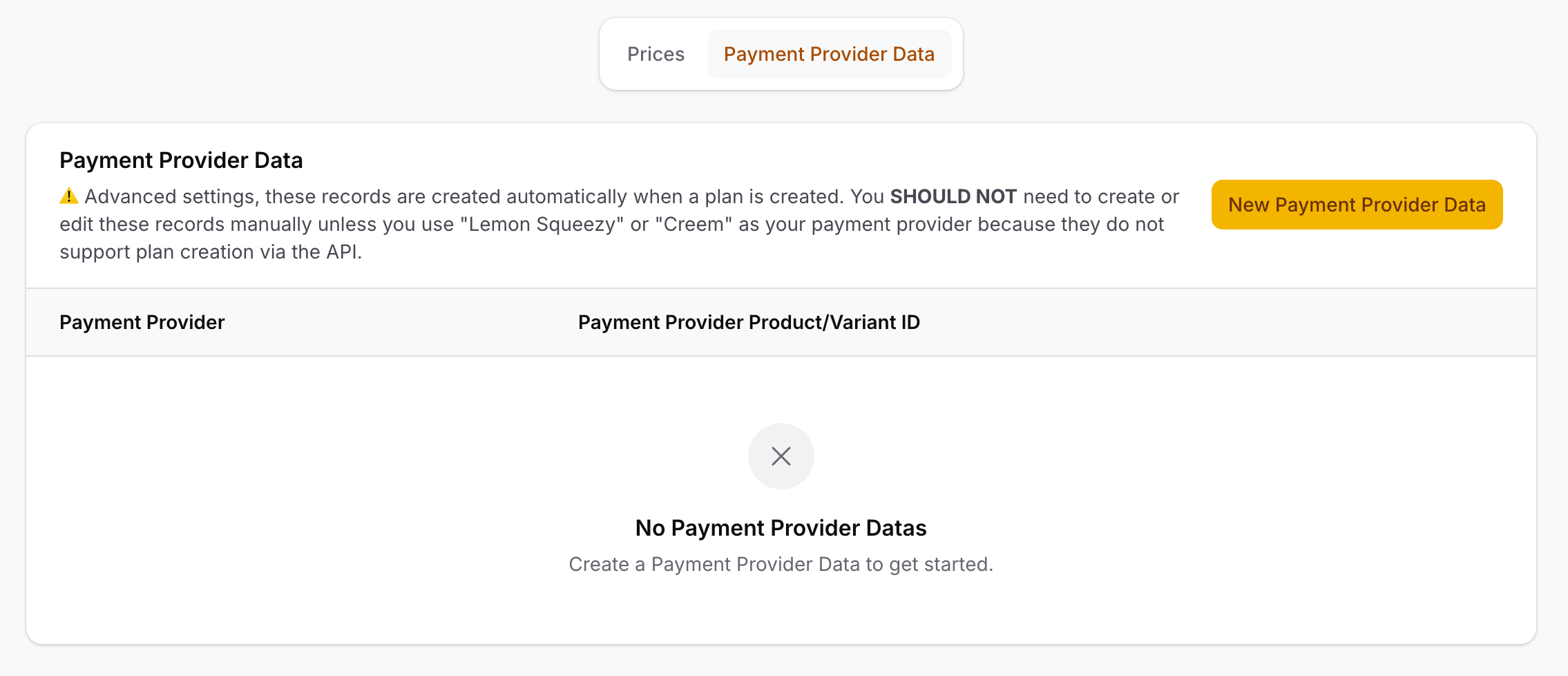This screenshot has width=1568, height=676.
Task: Click the Payment Provider column header
Action: tap(142, 321)
